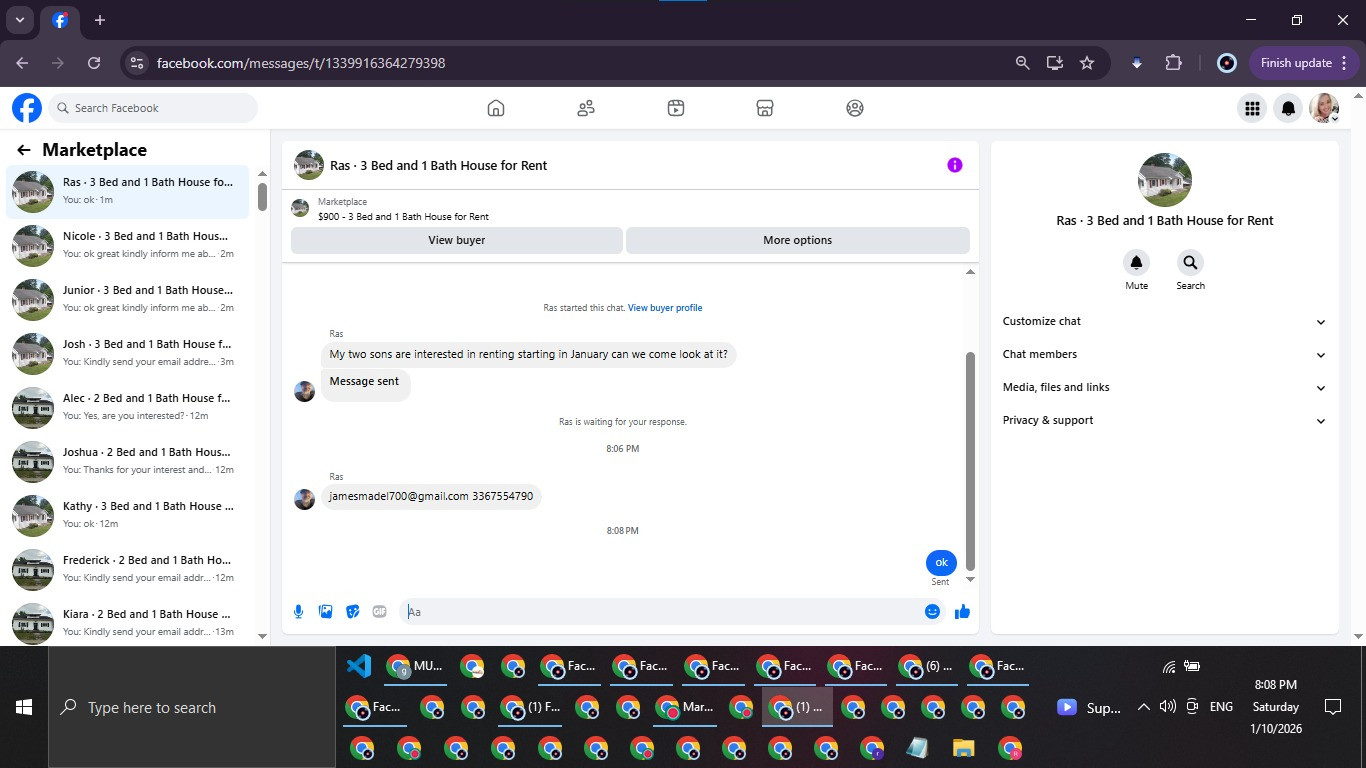The height and width of the screenshot is (768, 1366).
Task: Mute the chat with bell icon
Action: [x=1136, y=263]
